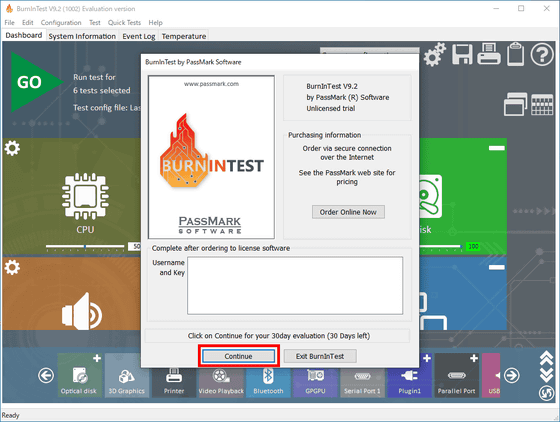Select the sound speaker tile icon
The height and width of the screenshot is (422, 560).
tap(82, 311)
